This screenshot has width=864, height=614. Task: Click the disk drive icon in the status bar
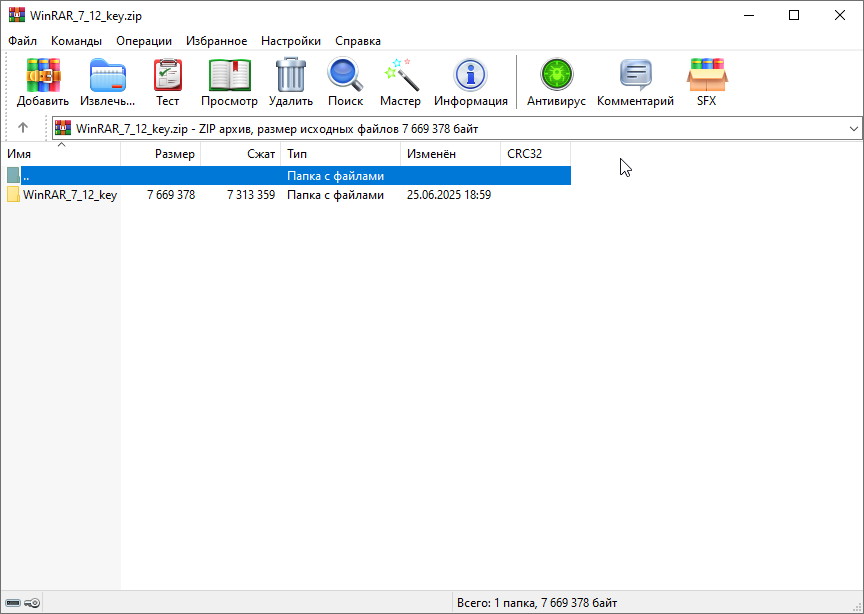13,603
